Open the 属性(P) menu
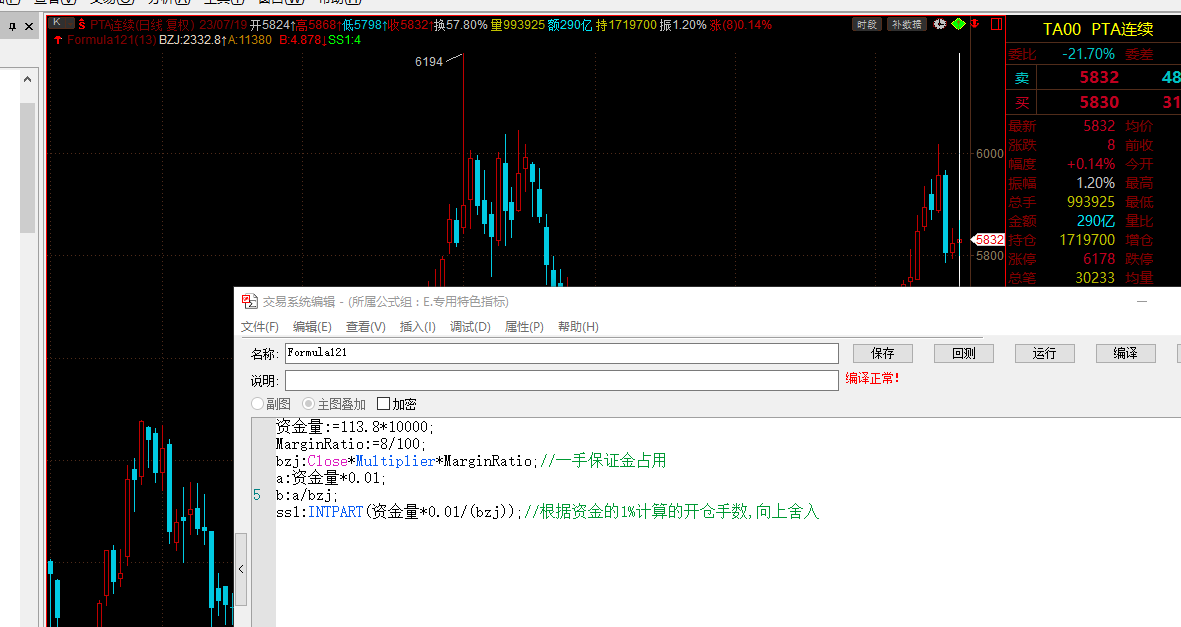This screenshot has width=1181, height=627. point(523,326)
